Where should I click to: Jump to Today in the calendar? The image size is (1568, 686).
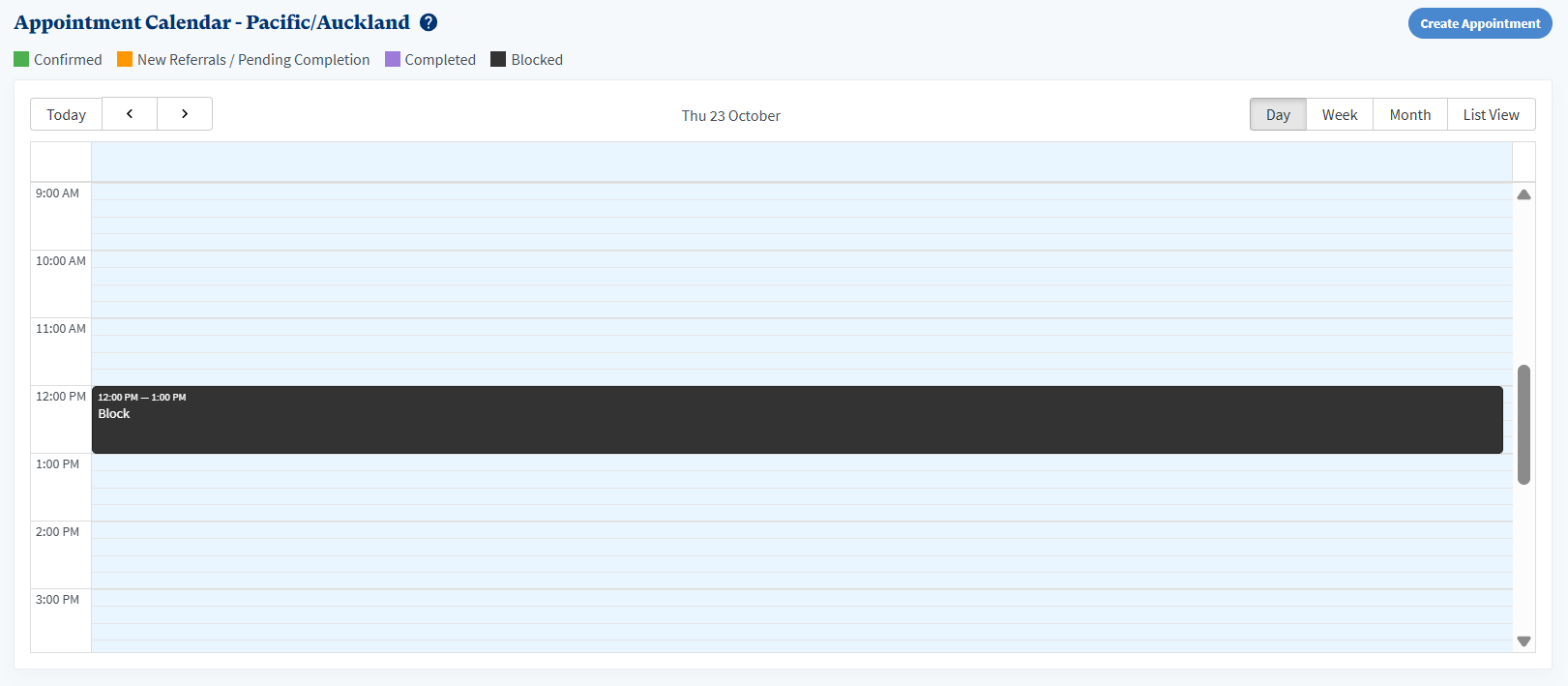67,114
